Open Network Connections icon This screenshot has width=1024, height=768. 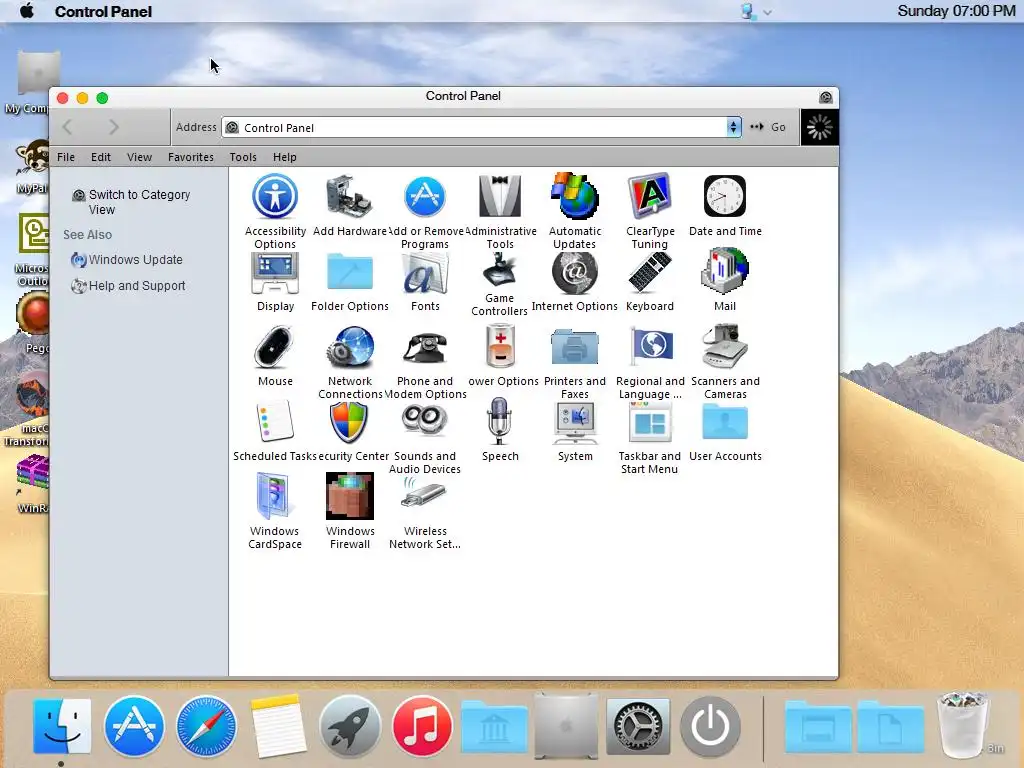pos(349,347)
